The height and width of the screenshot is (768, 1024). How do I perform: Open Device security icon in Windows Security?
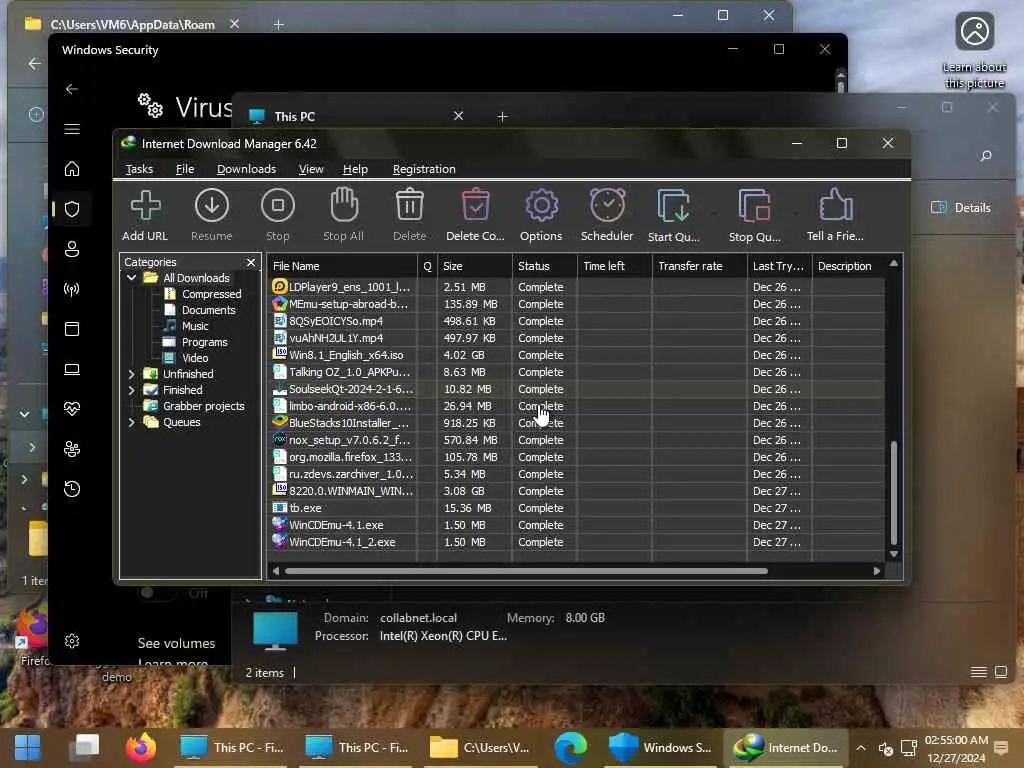tap(72, 369)
